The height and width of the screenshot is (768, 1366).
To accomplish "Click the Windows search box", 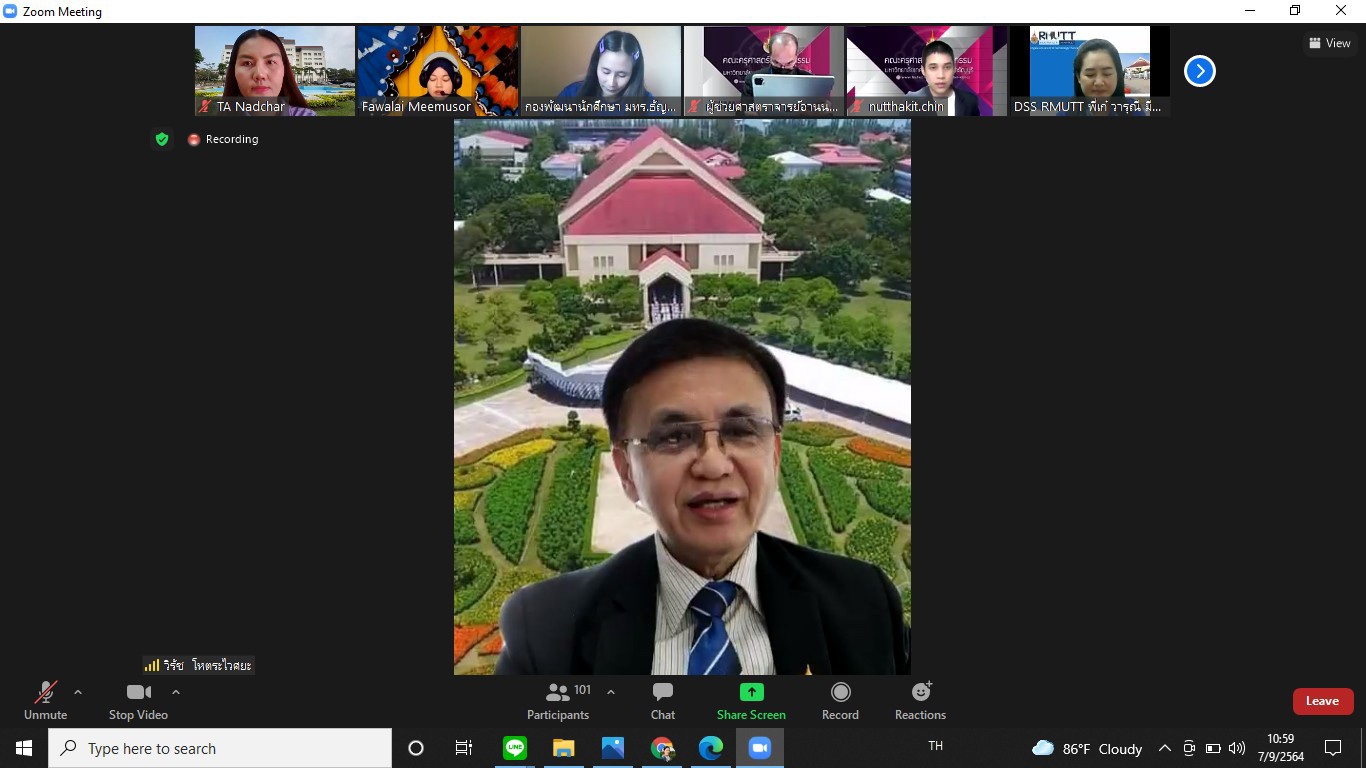I will point(220,748).
